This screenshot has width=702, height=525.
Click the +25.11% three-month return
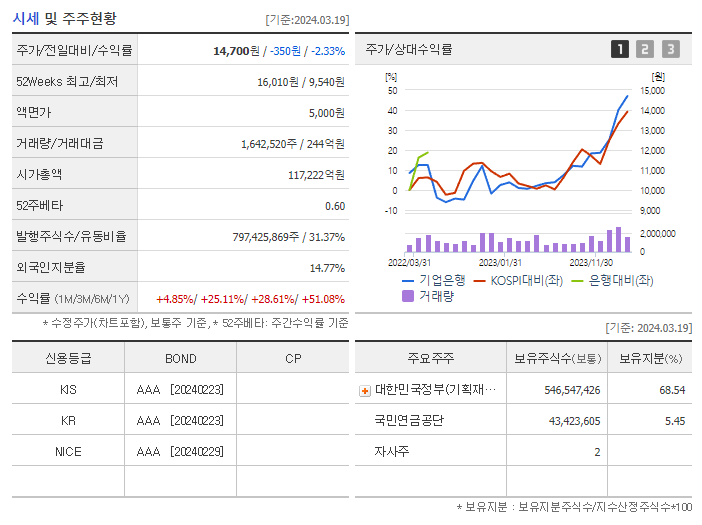tap(223, 299)
